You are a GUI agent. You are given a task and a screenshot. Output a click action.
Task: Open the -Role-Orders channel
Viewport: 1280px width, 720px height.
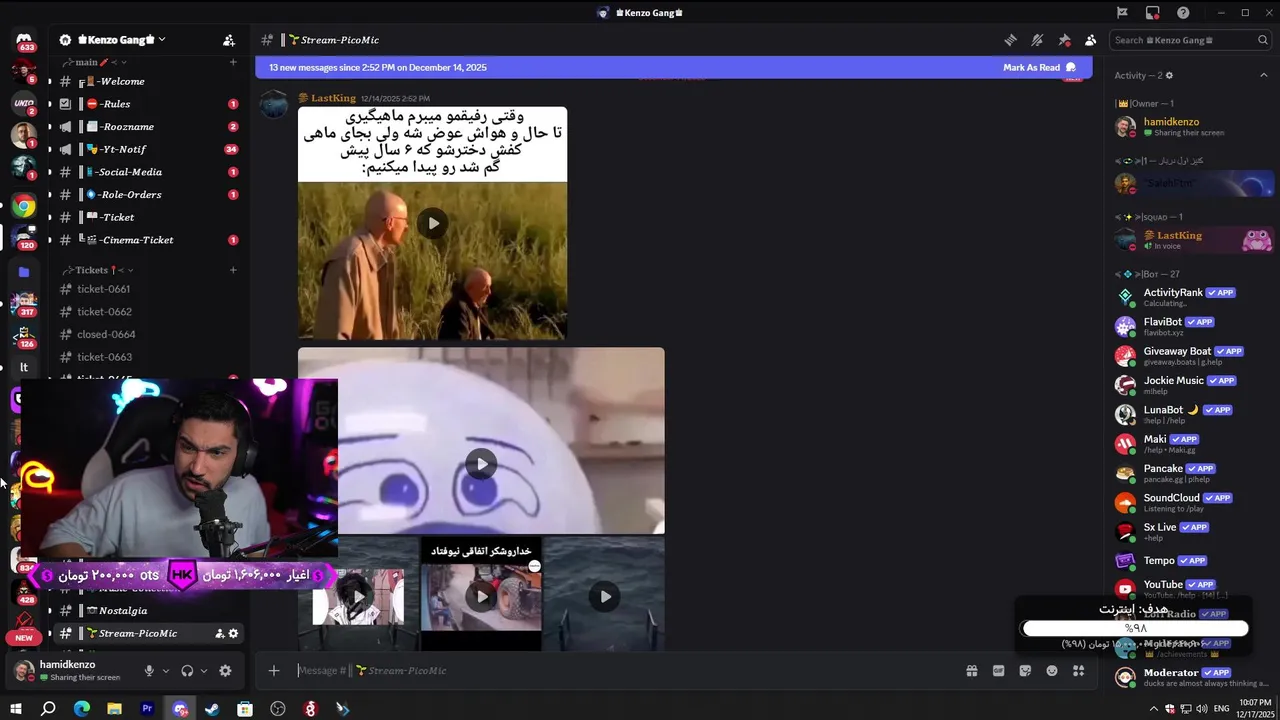point(147,195)
